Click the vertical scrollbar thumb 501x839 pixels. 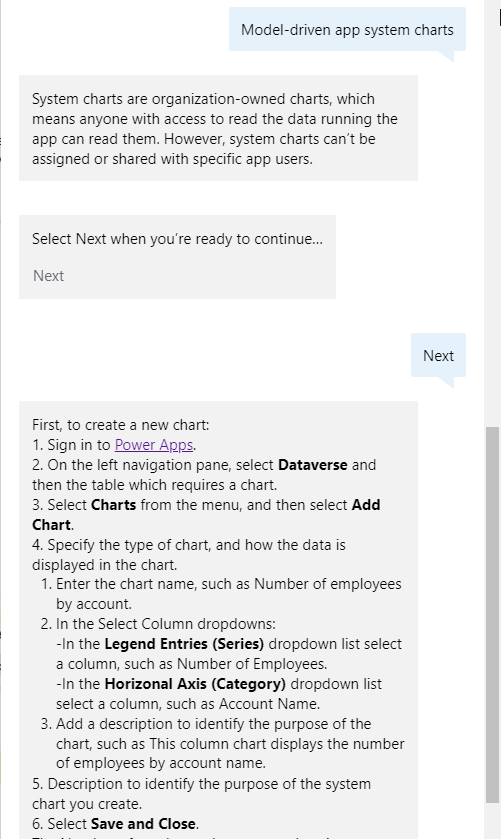[x=492, y=614]
